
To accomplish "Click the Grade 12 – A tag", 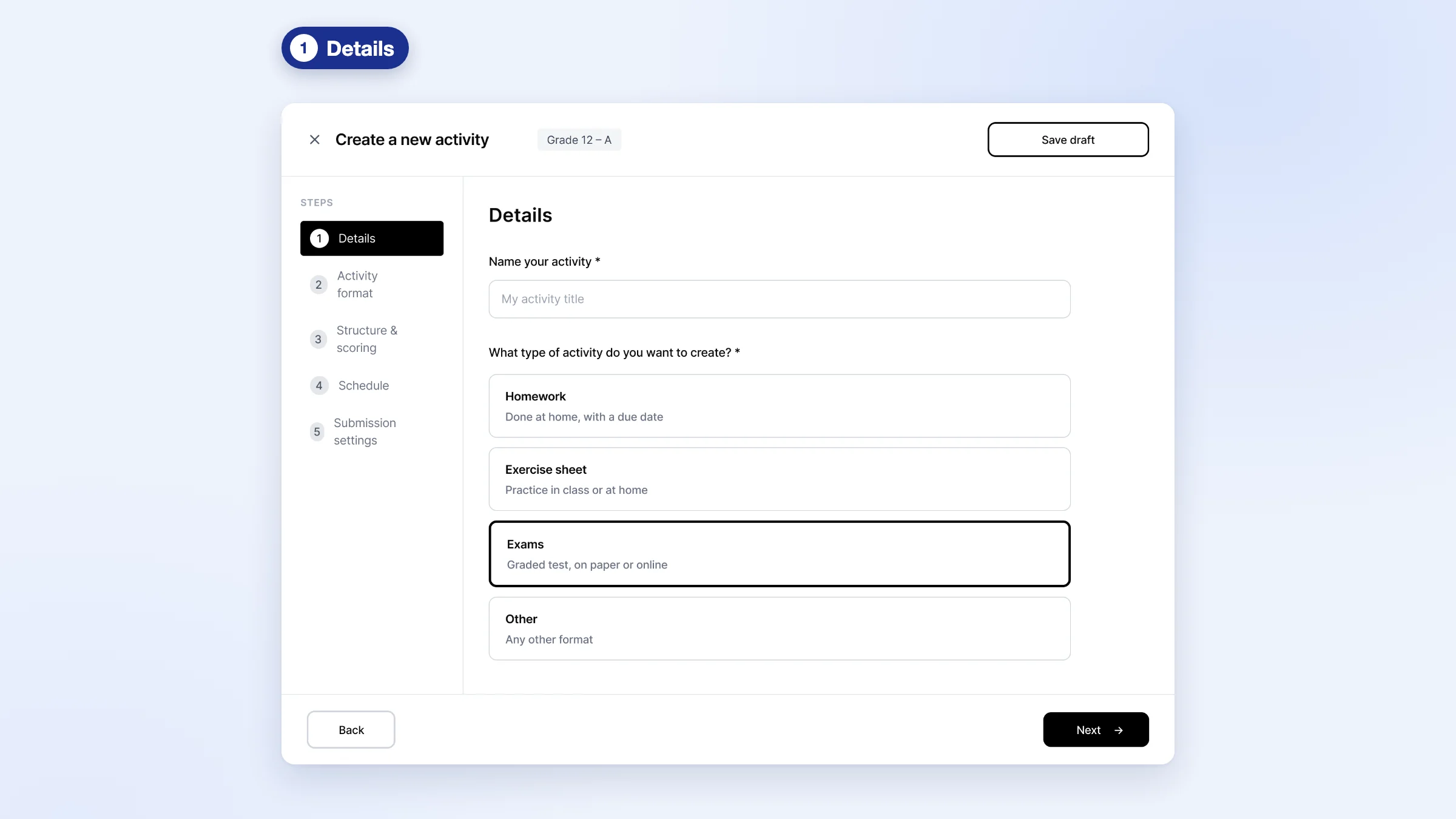I will point(579,140).
